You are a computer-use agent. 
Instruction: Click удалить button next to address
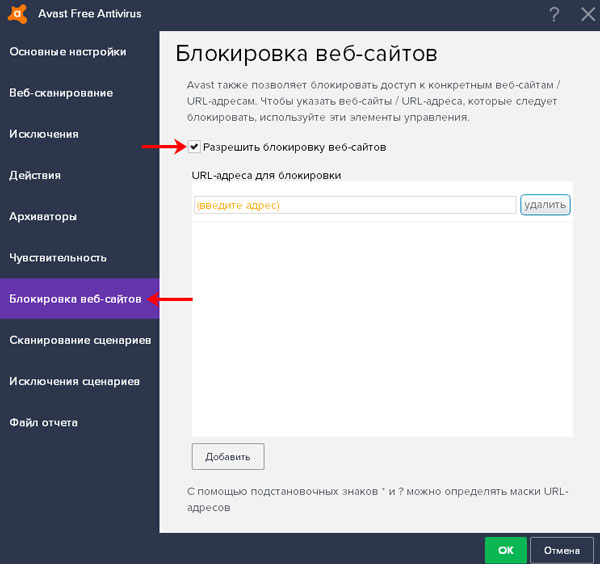coord(545,205)
